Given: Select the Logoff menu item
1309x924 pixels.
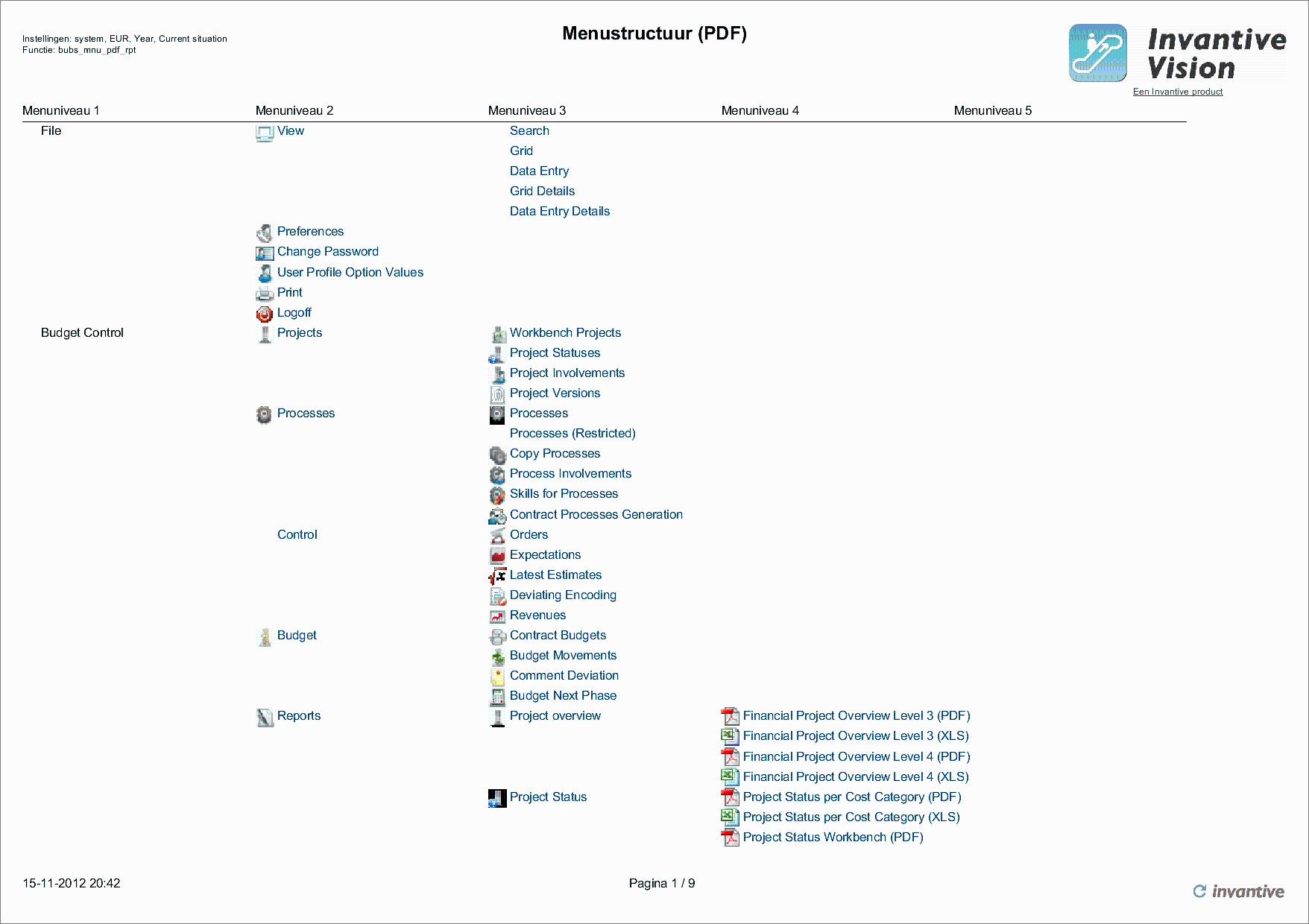Looking at the screenshot, I should pos(294,312).
